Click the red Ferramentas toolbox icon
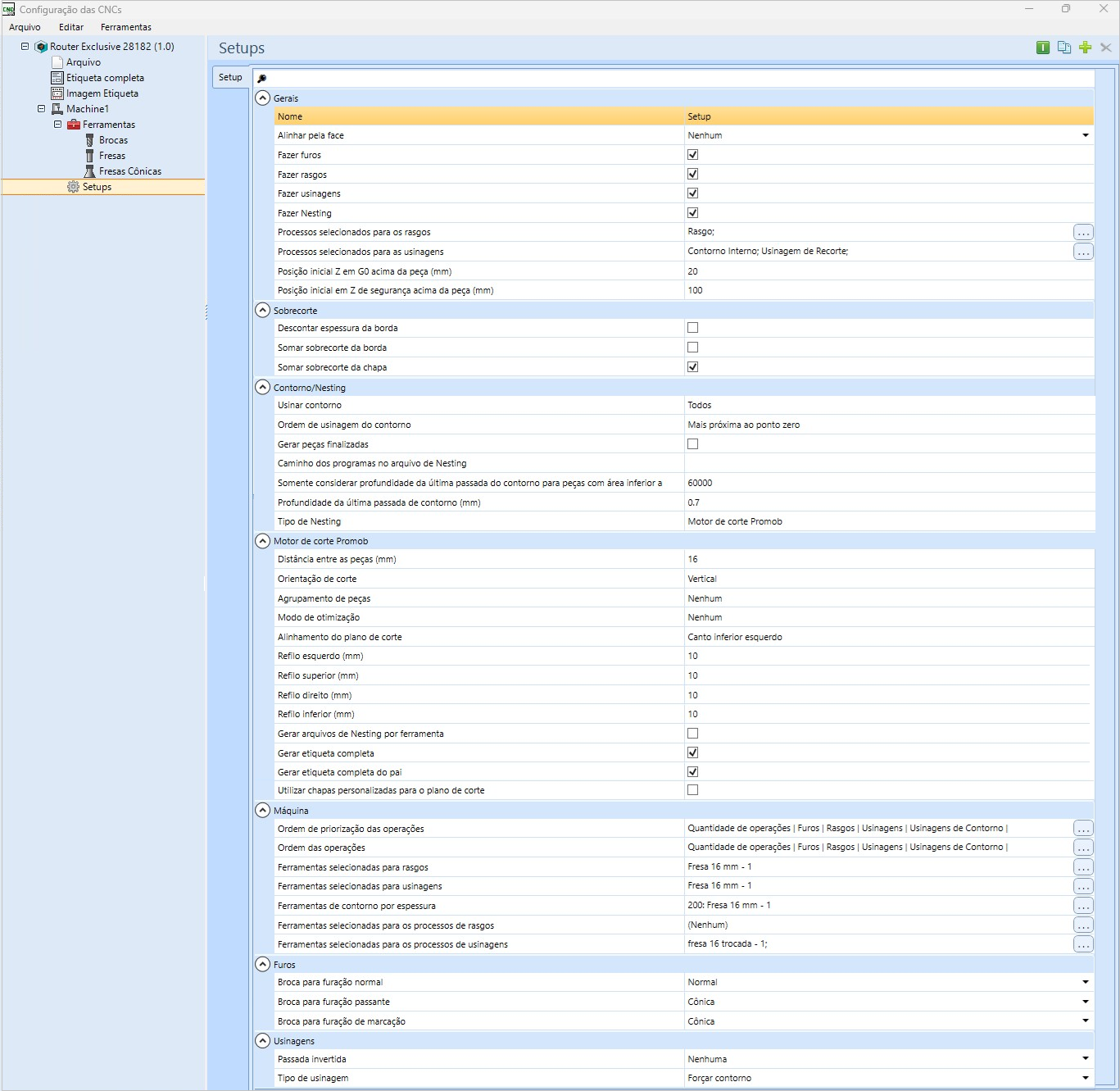 click(x=74, y=125)
